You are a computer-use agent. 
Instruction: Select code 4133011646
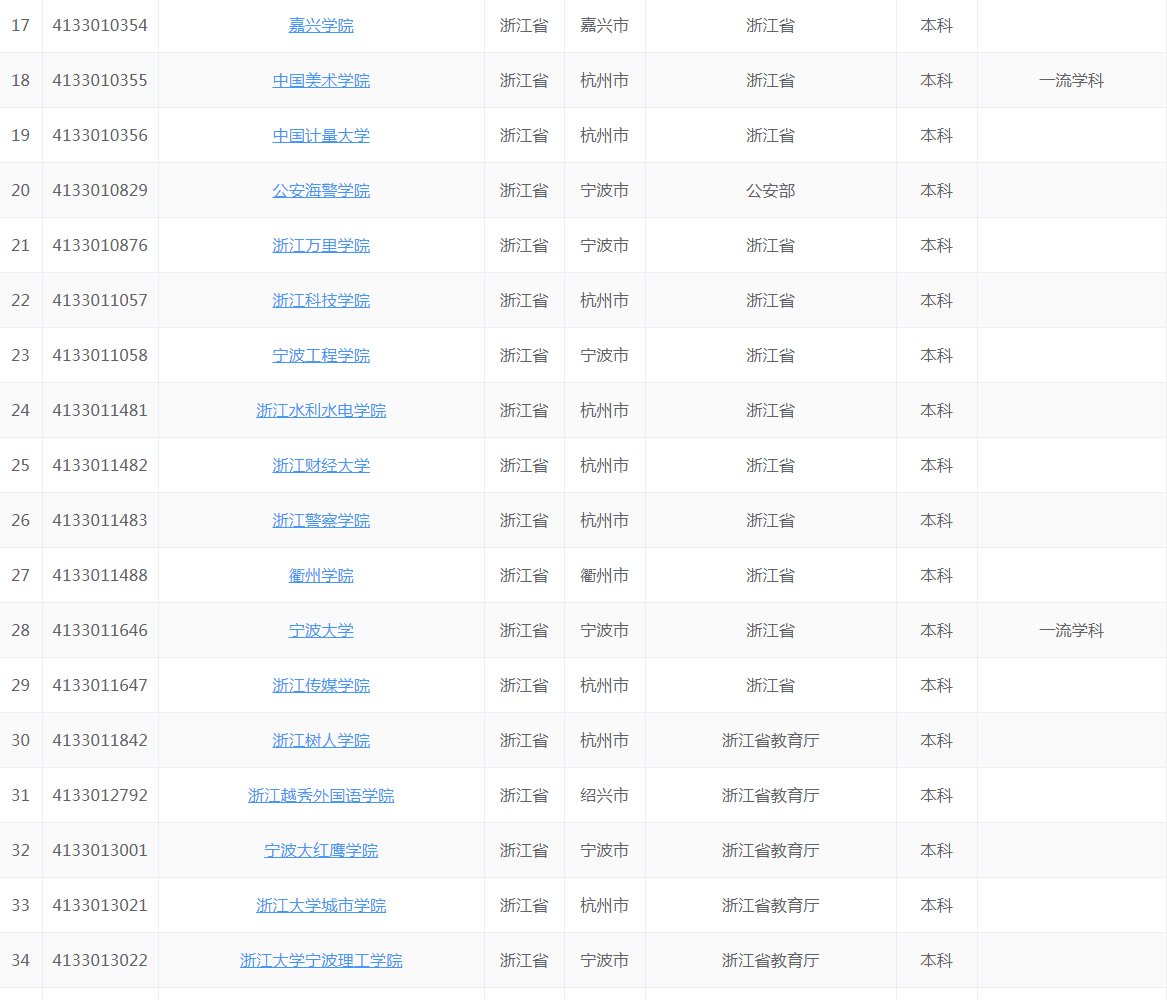click(x=100, y=631)
